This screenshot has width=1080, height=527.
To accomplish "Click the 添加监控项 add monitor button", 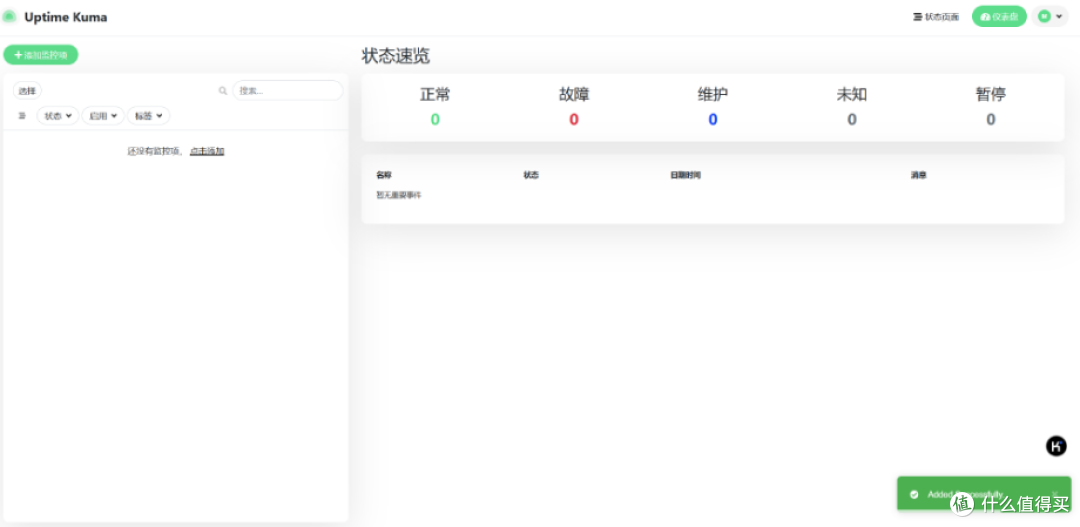I will (41, 54).
